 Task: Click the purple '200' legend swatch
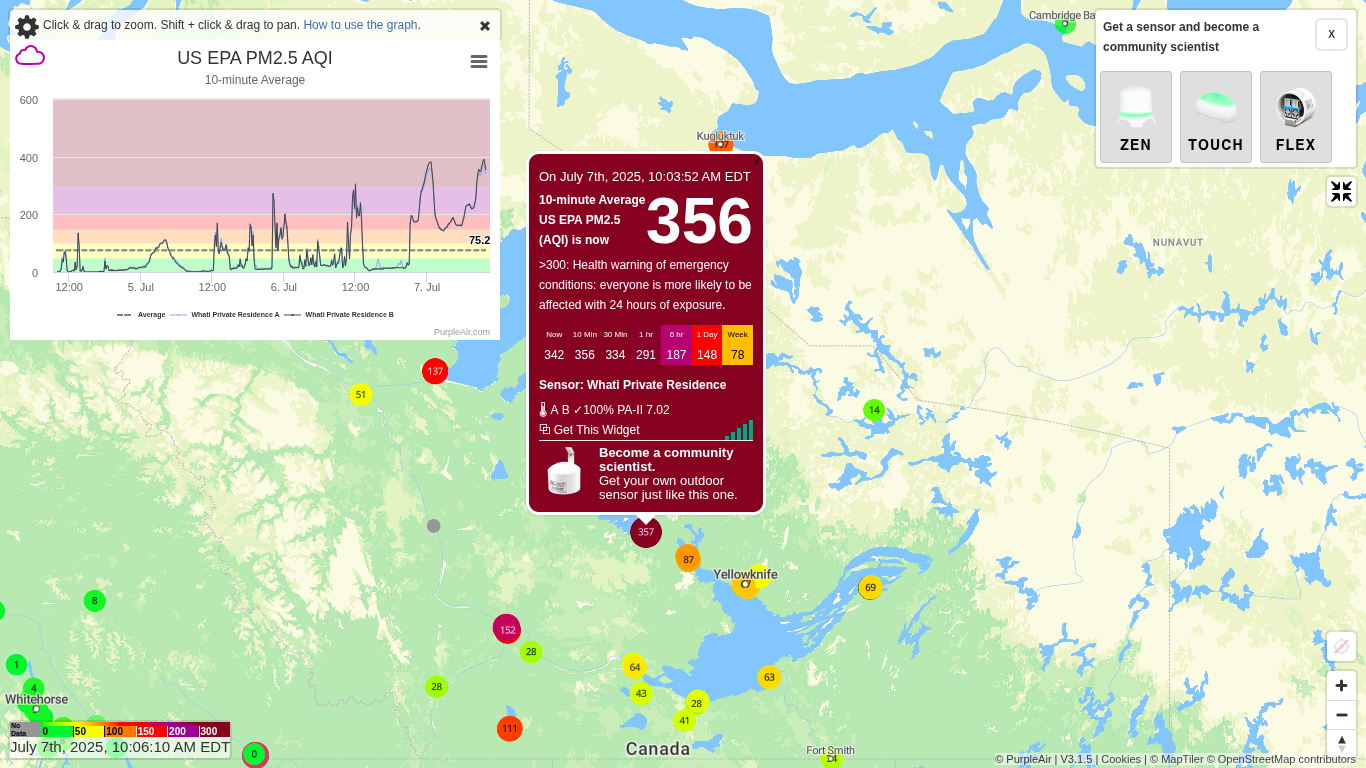(x=183, y=730)
